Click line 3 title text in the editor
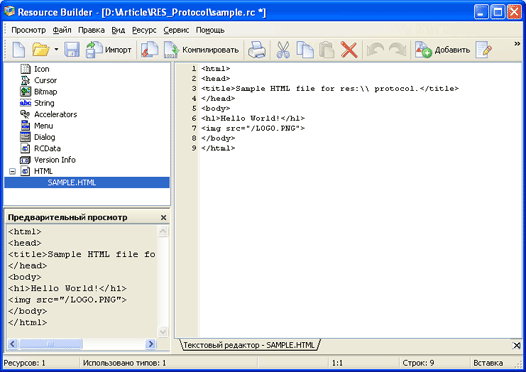 [330, 89]
